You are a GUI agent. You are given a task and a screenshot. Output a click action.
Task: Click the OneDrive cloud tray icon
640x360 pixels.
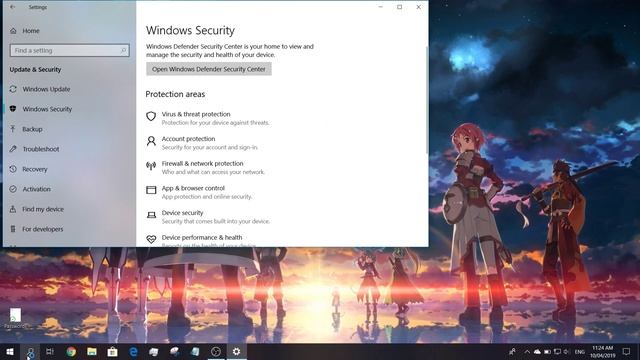tap(537, 351)
